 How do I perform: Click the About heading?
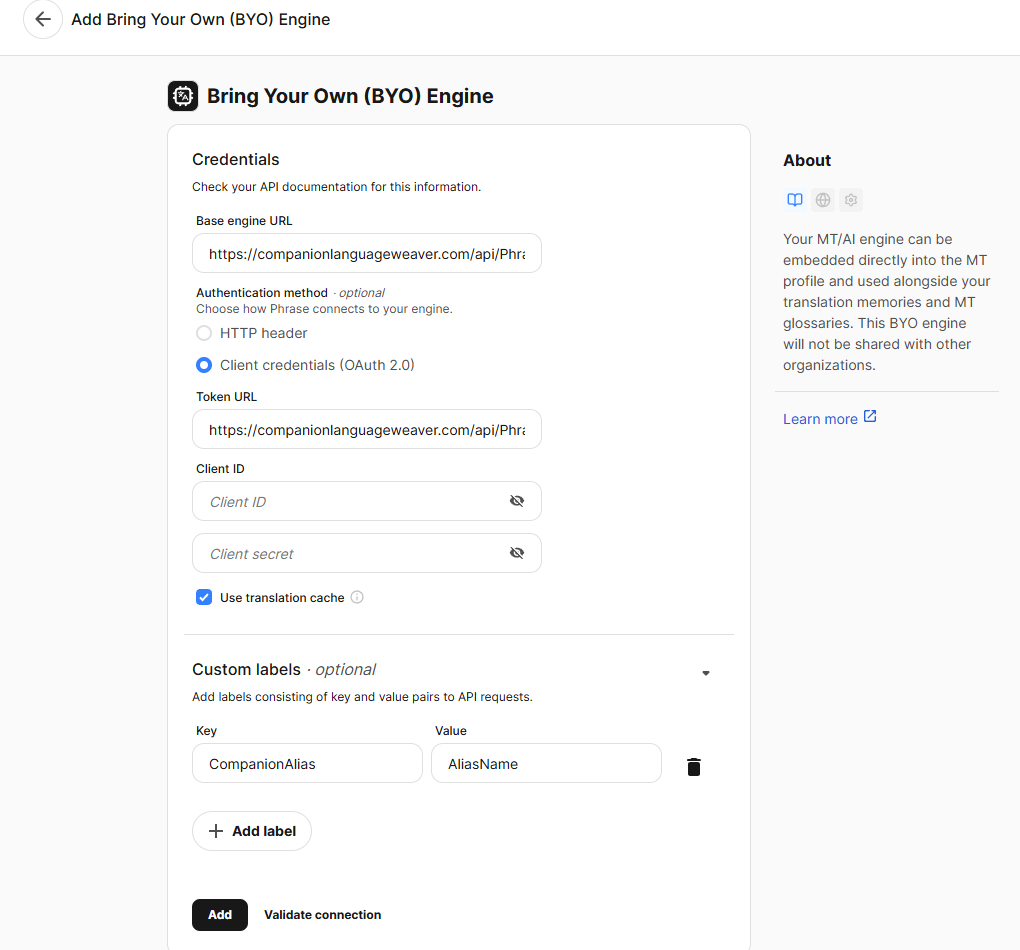point(807,161)
